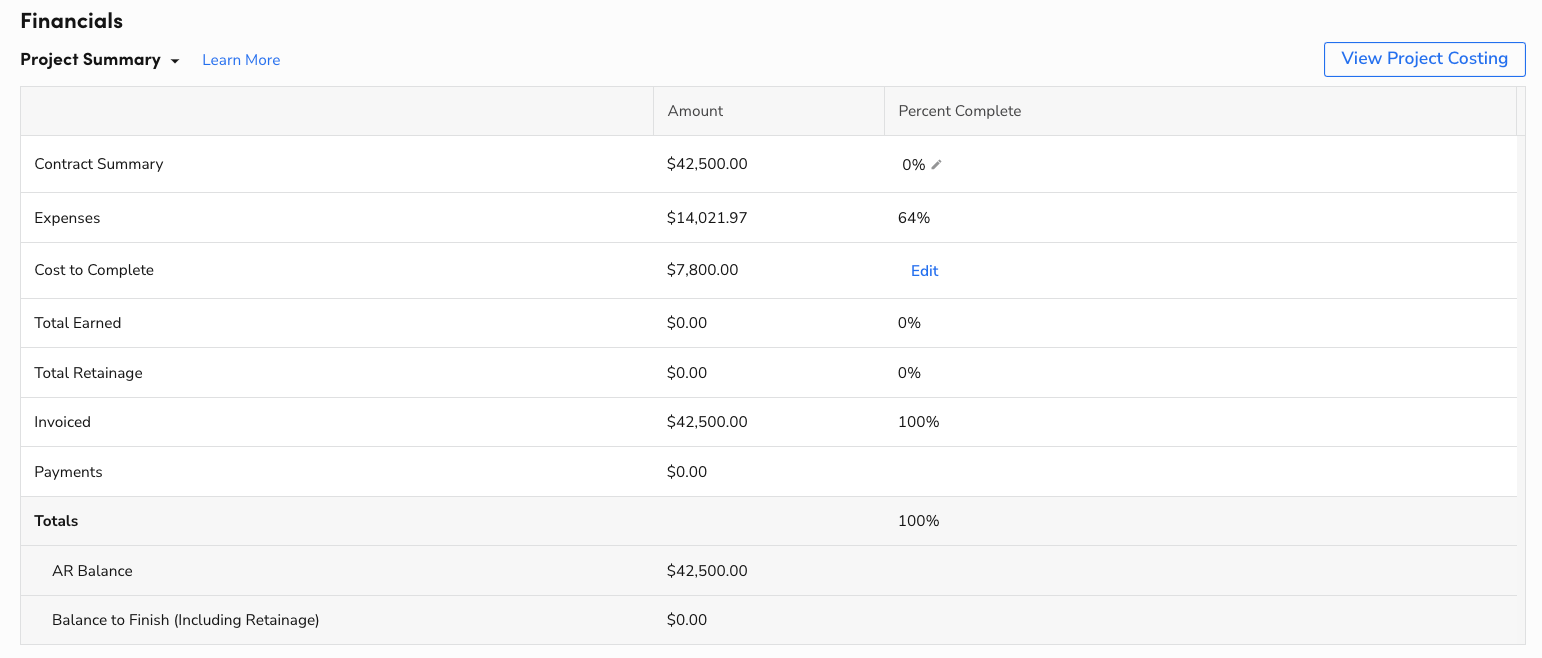
Task: Click the View Project Costing button
Action: [x=1424, y=59]
